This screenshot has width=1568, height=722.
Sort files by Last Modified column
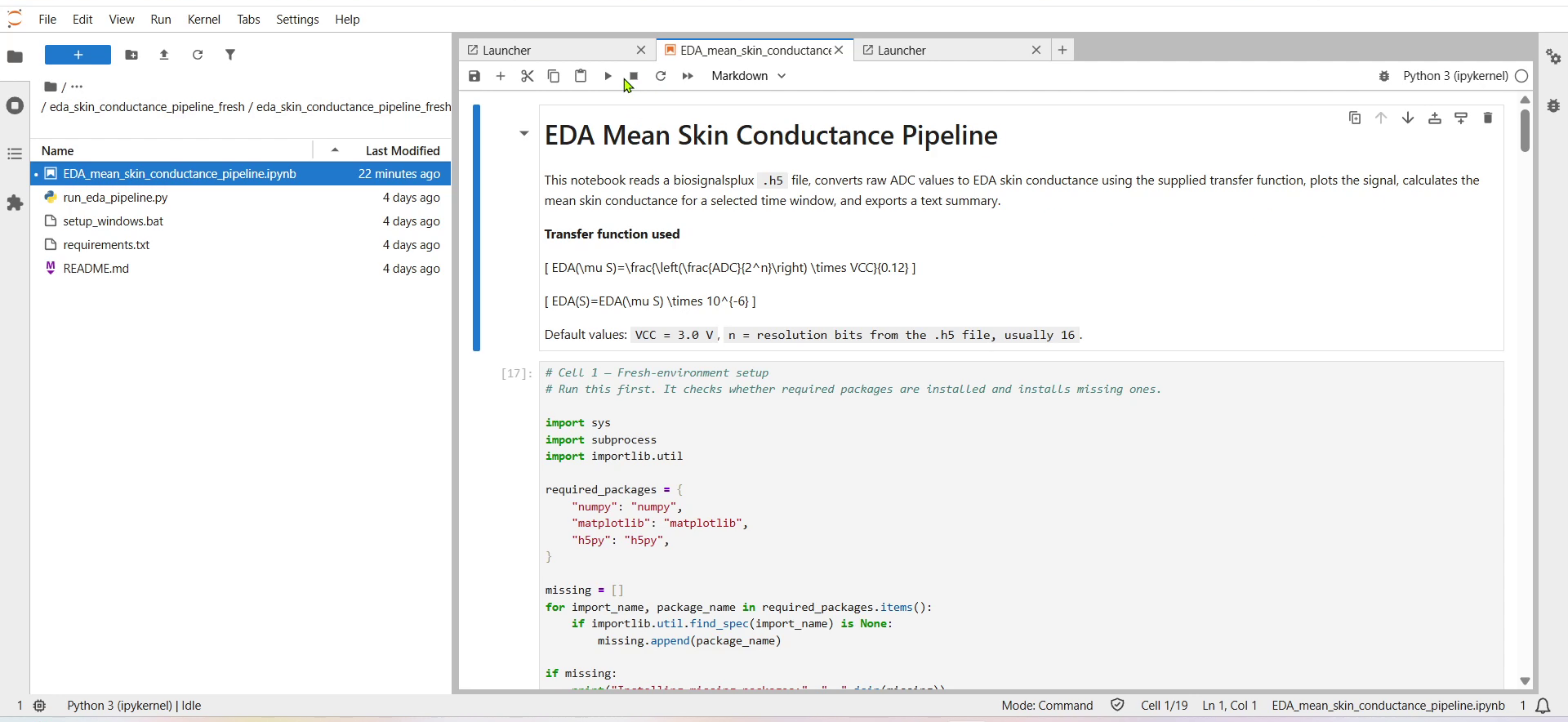click(403, 150)
